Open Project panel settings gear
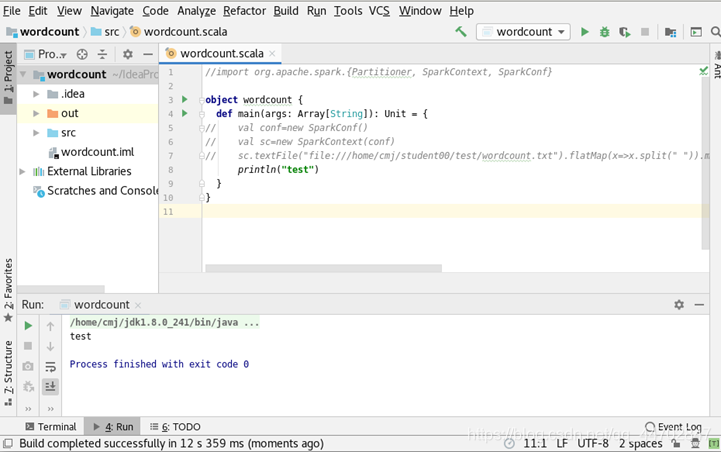 pyautogui.click(x=128, y=54)
